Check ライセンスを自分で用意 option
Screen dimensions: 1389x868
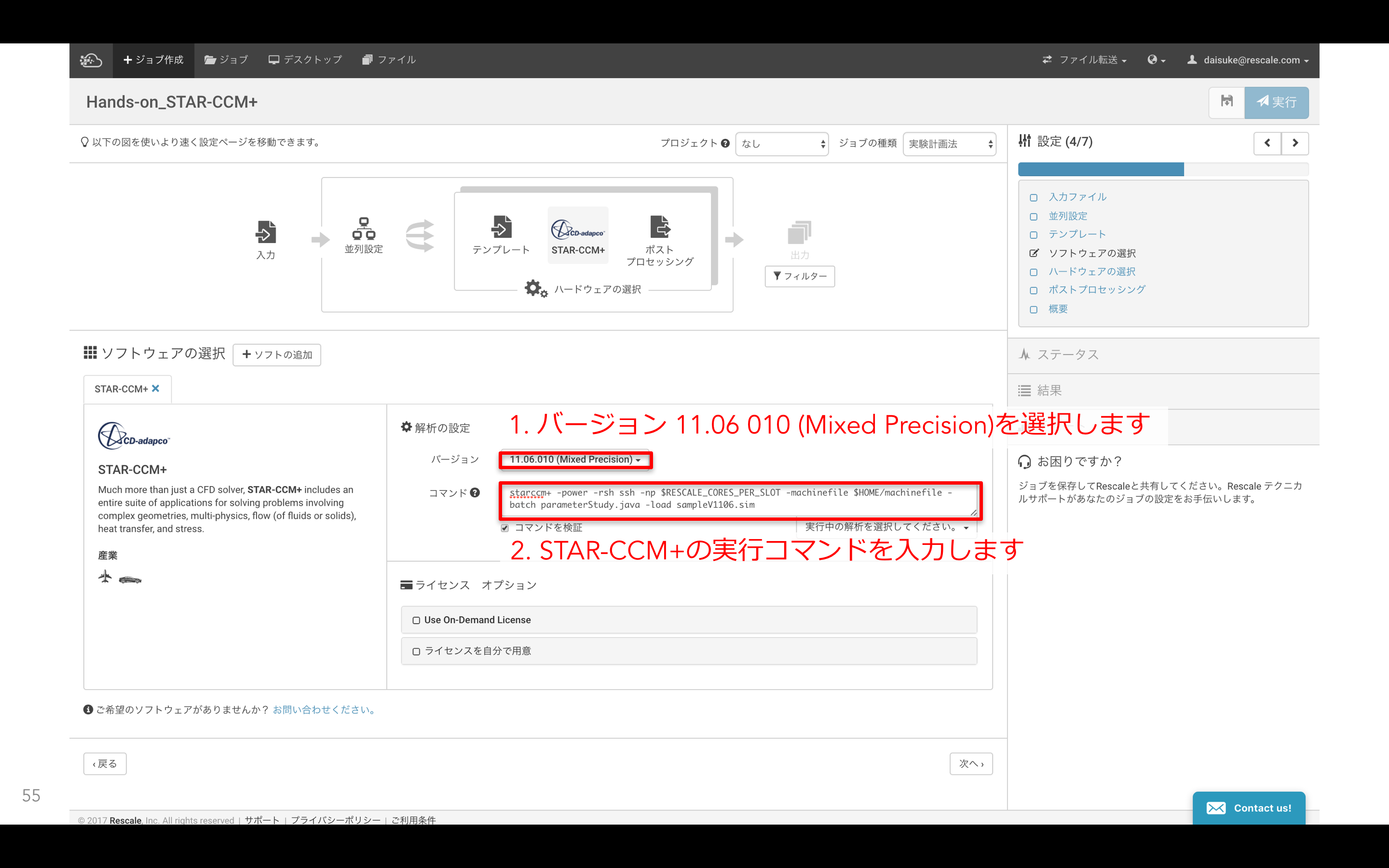(416, 651)
